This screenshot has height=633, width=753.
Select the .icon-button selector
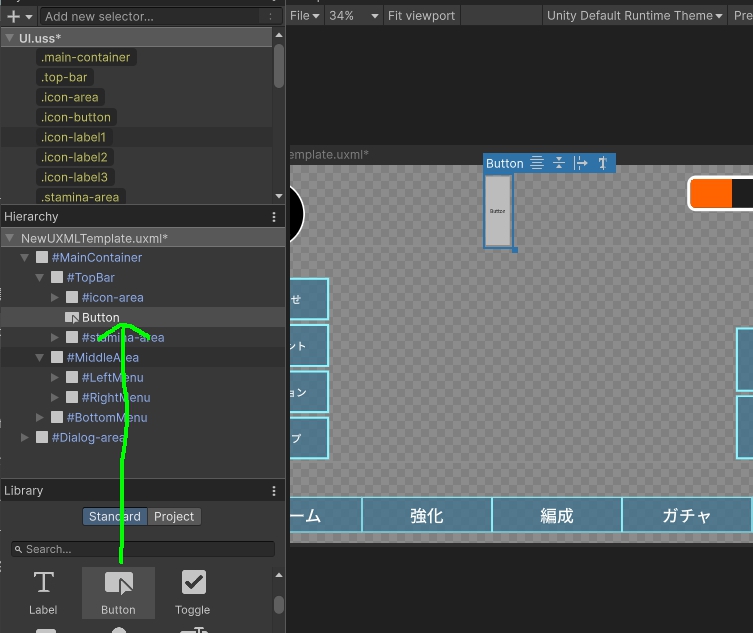pos(76,117)
